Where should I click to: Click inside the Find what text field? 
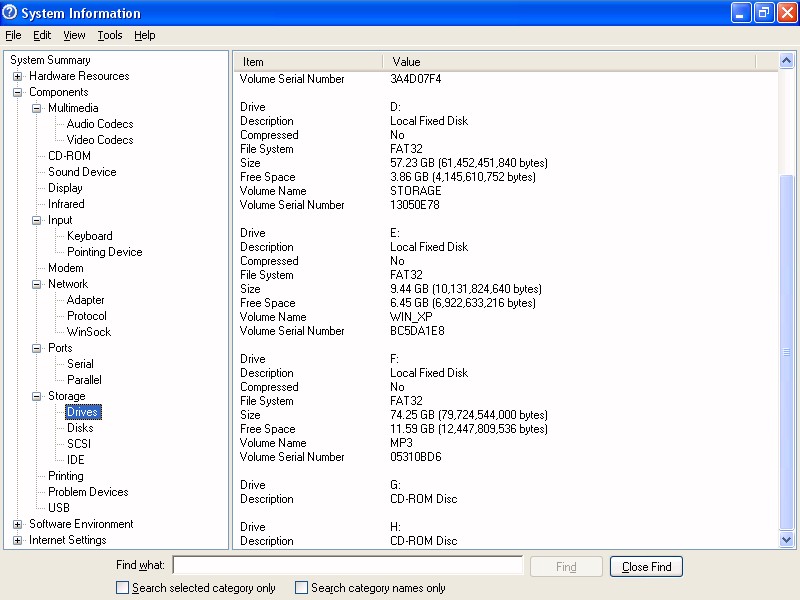coord(347,566)
